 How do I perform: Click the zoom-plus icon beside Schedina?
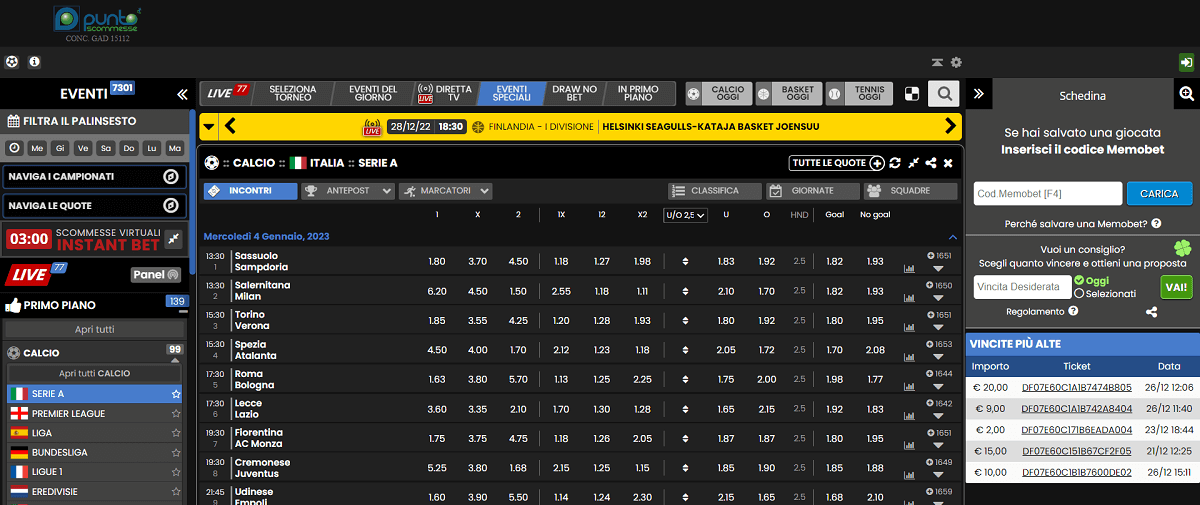coord(1187,94)
